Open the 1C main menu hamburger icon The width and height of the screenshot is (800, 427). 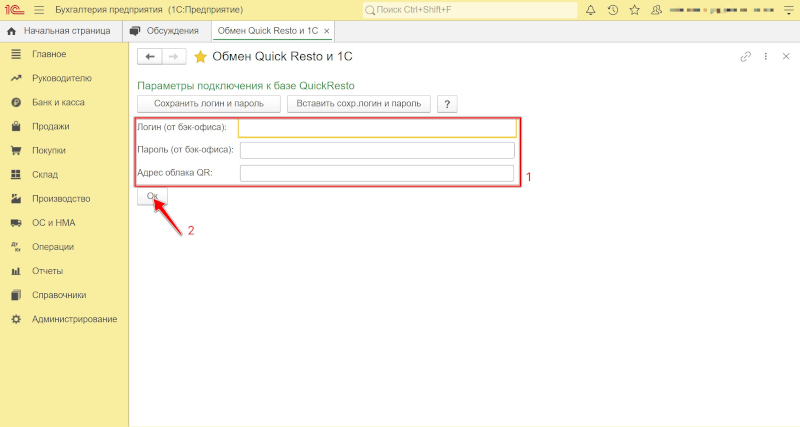click(x=39, y=10)
